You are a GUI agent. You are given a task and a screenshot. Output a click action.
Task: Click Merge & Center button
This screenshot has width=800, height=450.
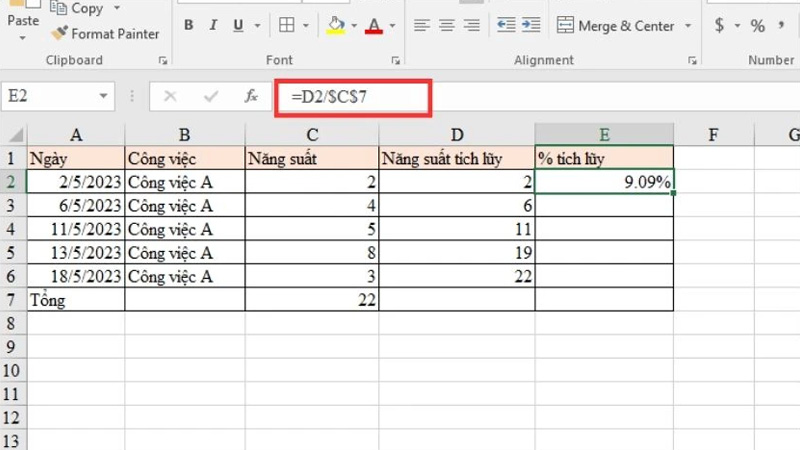point(615,26)
